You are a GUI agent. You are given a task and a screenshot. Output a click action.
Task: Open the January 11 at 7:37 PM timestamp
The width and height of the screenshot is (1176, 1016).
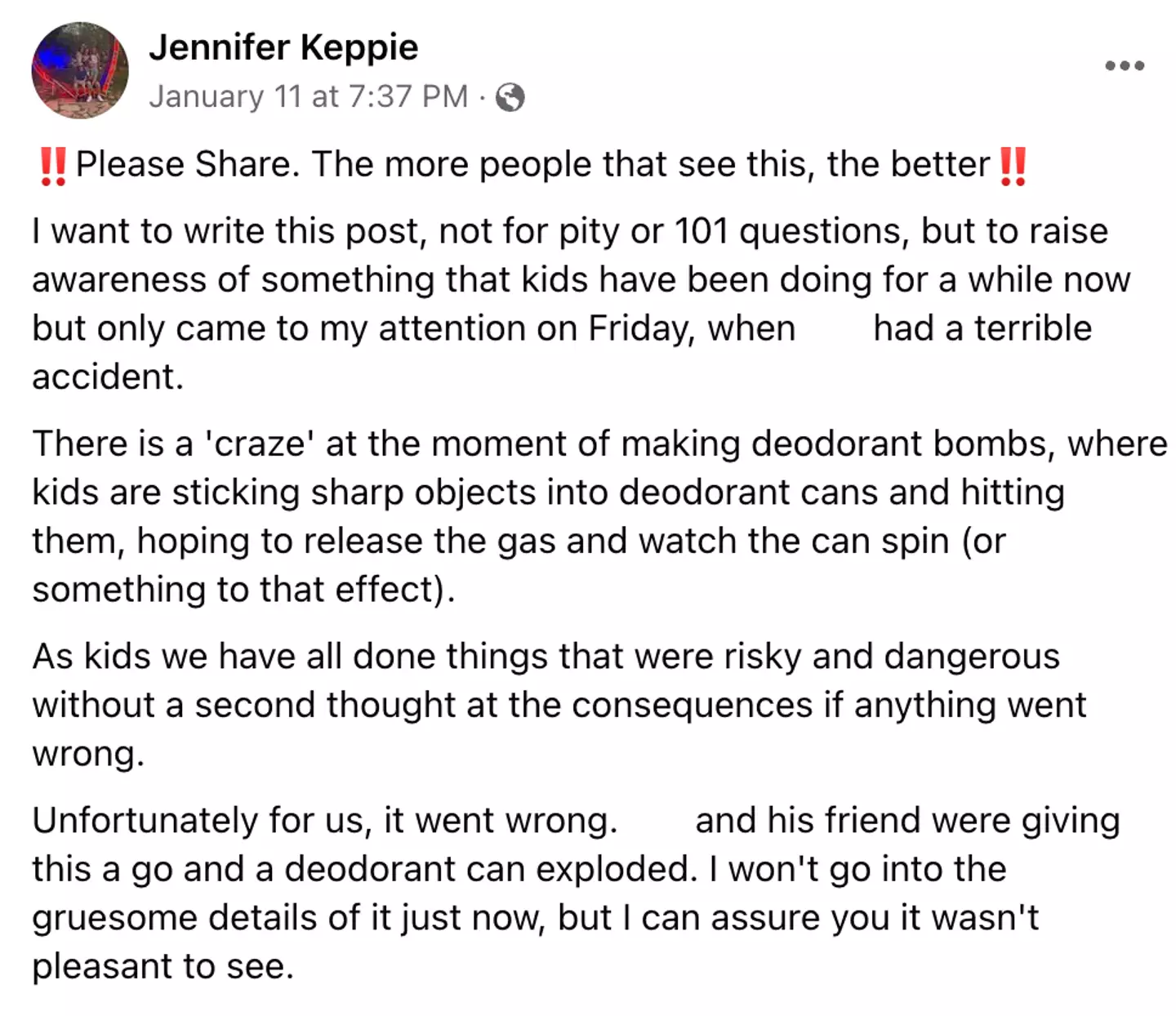coord(308,96)
